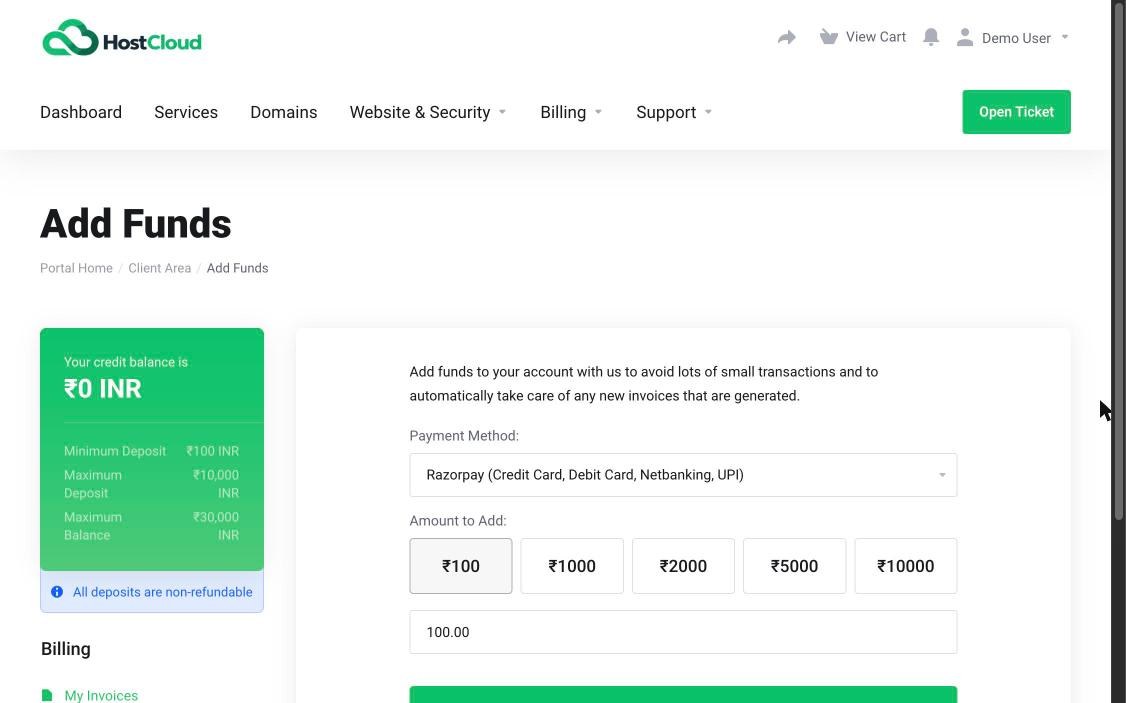
Task: Open the Payment Method dropdown
Action: pos(683,475)
